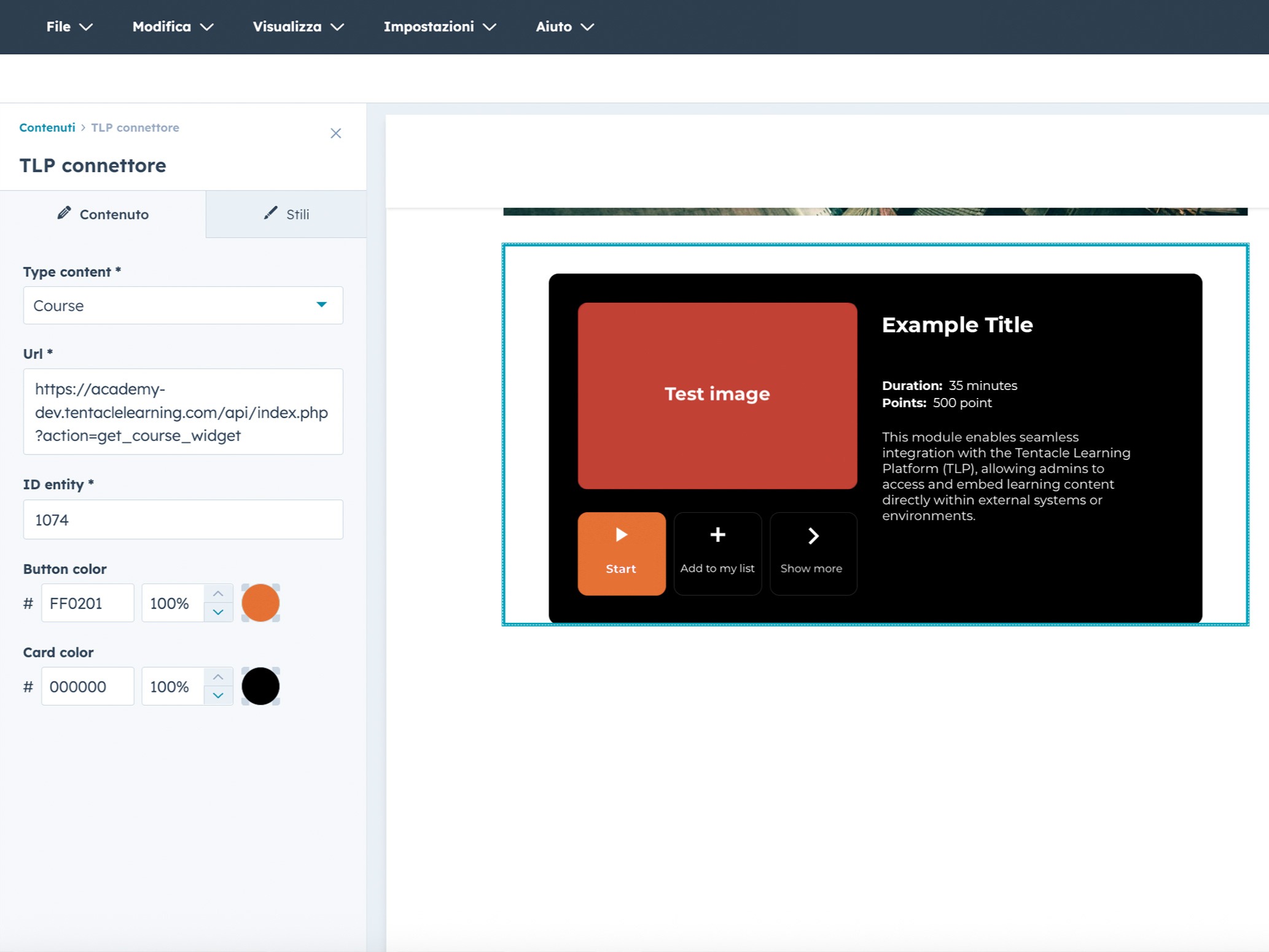Switch to the Stili tab
1269x952 pixels.
coord(297,214)
